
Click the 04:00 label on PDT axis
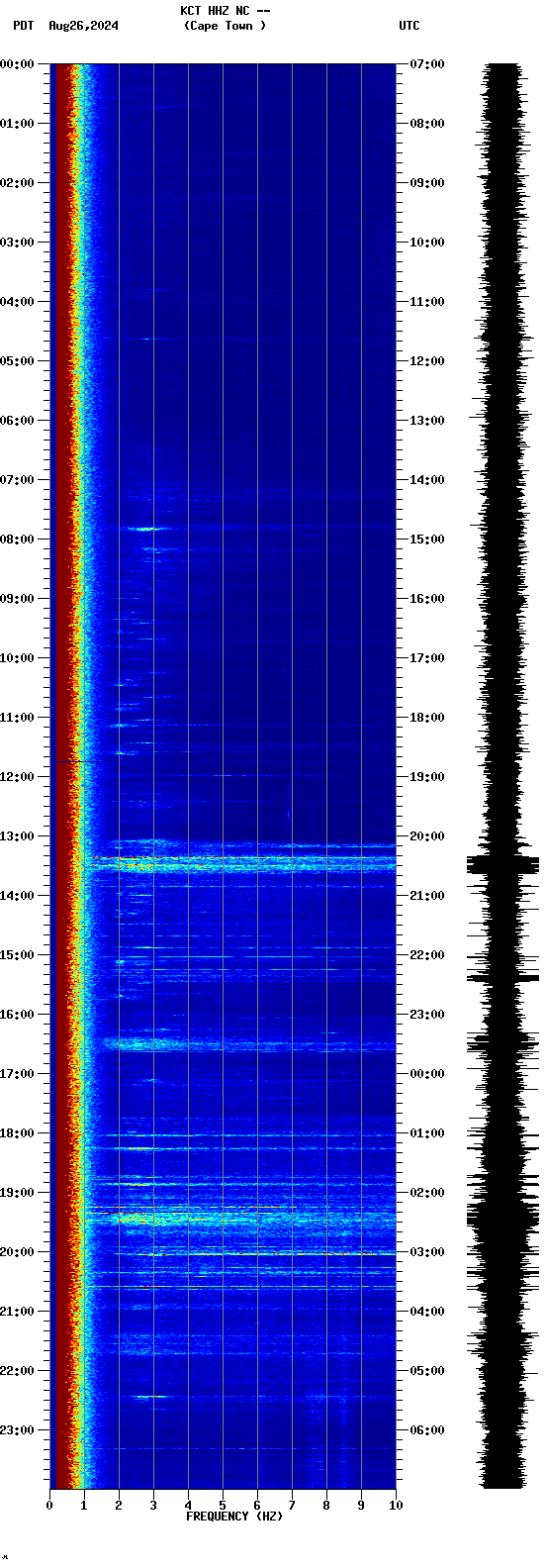[17, 302]
